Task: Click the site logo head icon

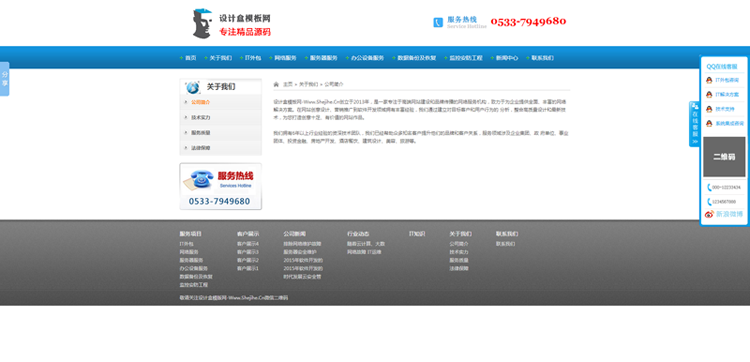Action: point(202,23)
